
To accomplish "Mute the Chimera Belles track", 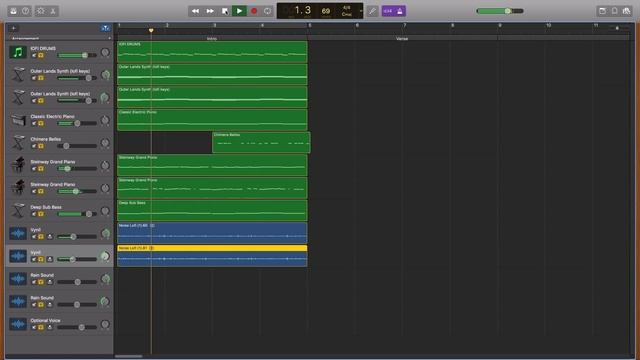I will 34,146.
